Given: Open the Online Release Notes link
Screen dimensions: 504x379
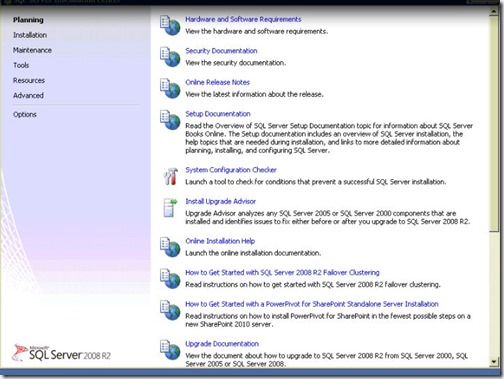Looking at the screenshot, I should point(218,82).
